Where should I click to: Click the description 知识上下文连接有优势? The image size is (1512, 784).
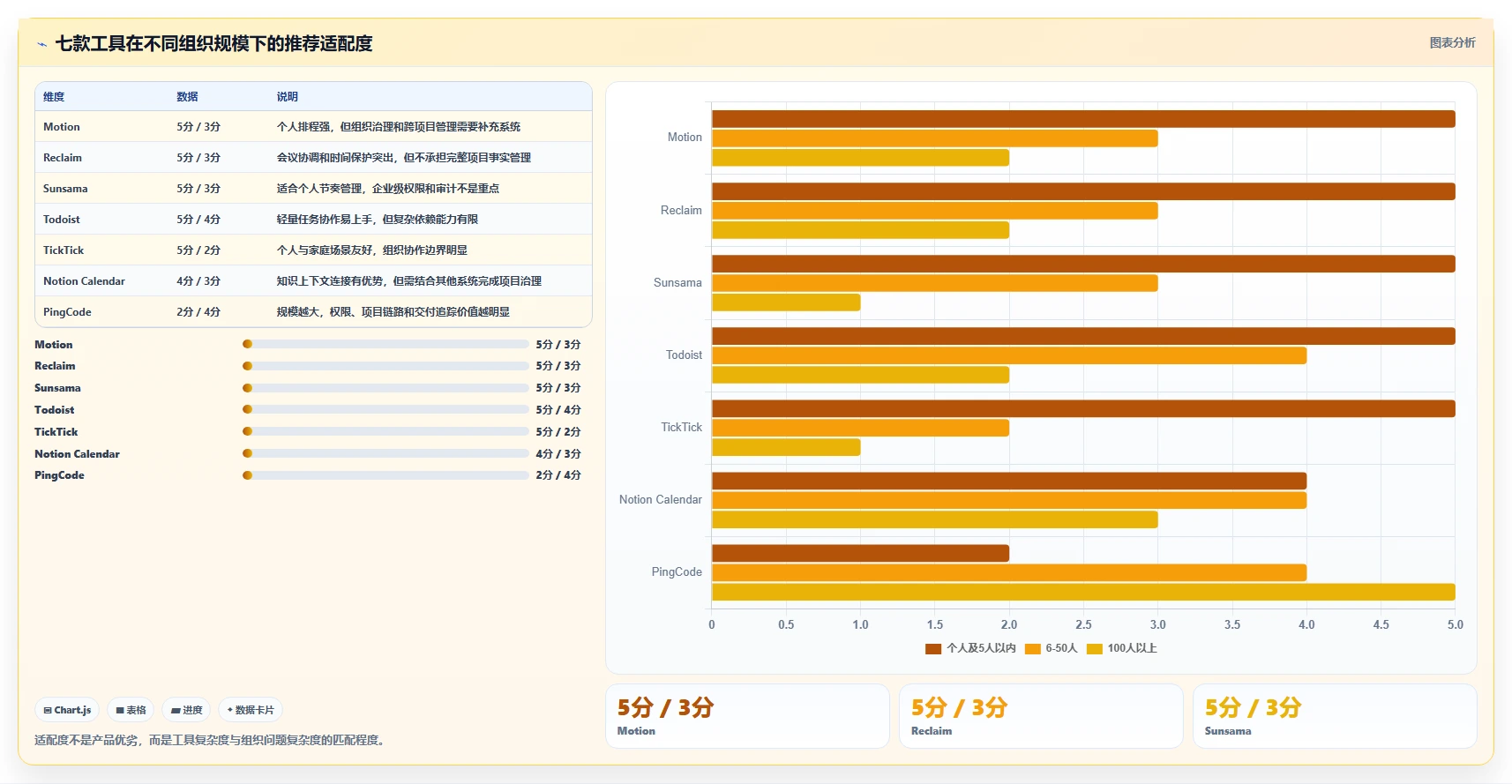point(330,281)
